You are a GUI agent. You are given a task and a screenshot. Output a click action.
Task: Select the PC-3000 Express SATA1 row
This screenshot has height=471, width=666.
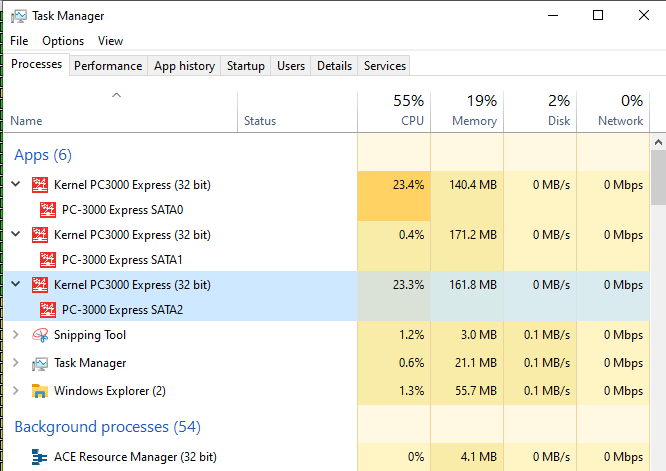[327, 260]
